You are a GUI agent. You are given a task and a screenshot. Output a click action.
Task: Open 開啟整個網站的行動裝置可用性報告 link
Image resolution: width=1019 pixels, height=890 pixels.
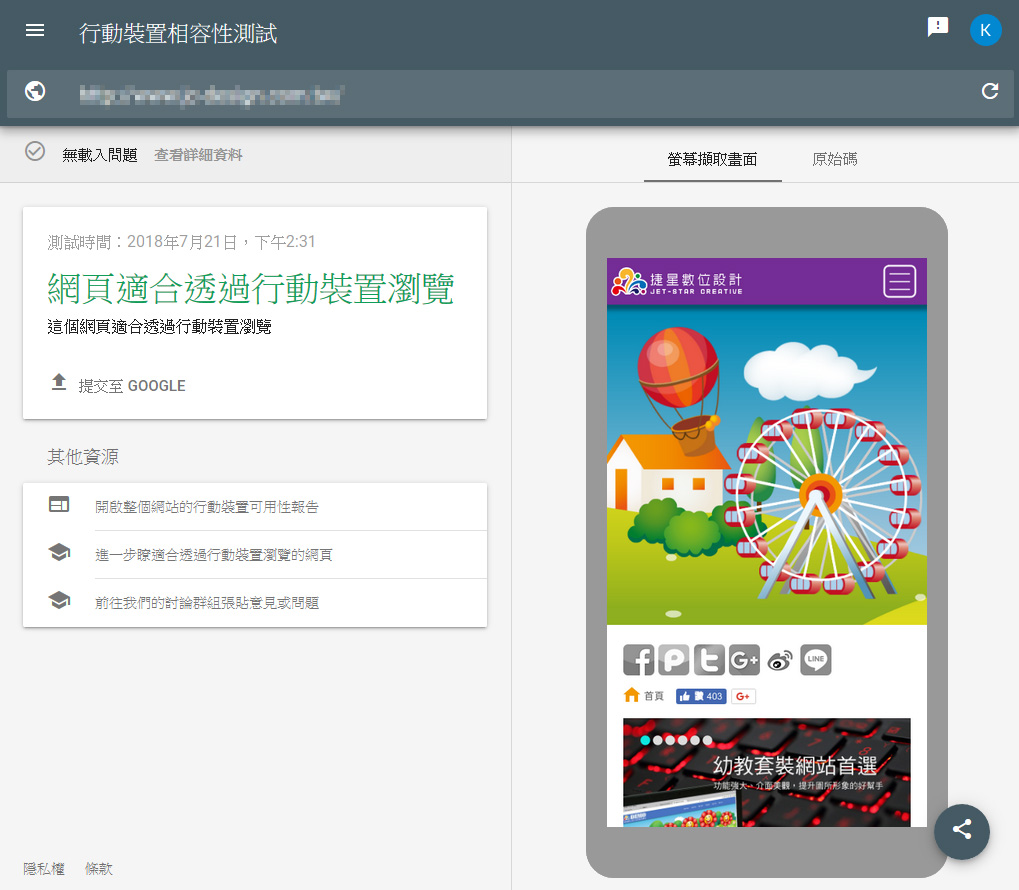207,507
